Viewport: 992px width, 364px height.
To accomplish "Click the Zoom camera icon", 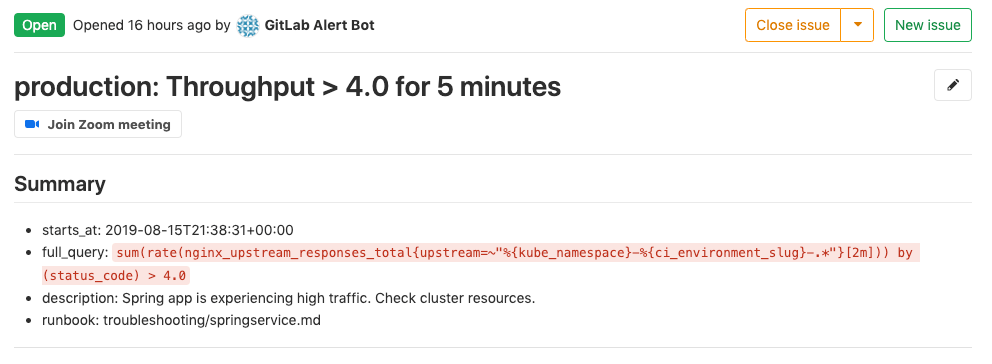I will [32, 124].
